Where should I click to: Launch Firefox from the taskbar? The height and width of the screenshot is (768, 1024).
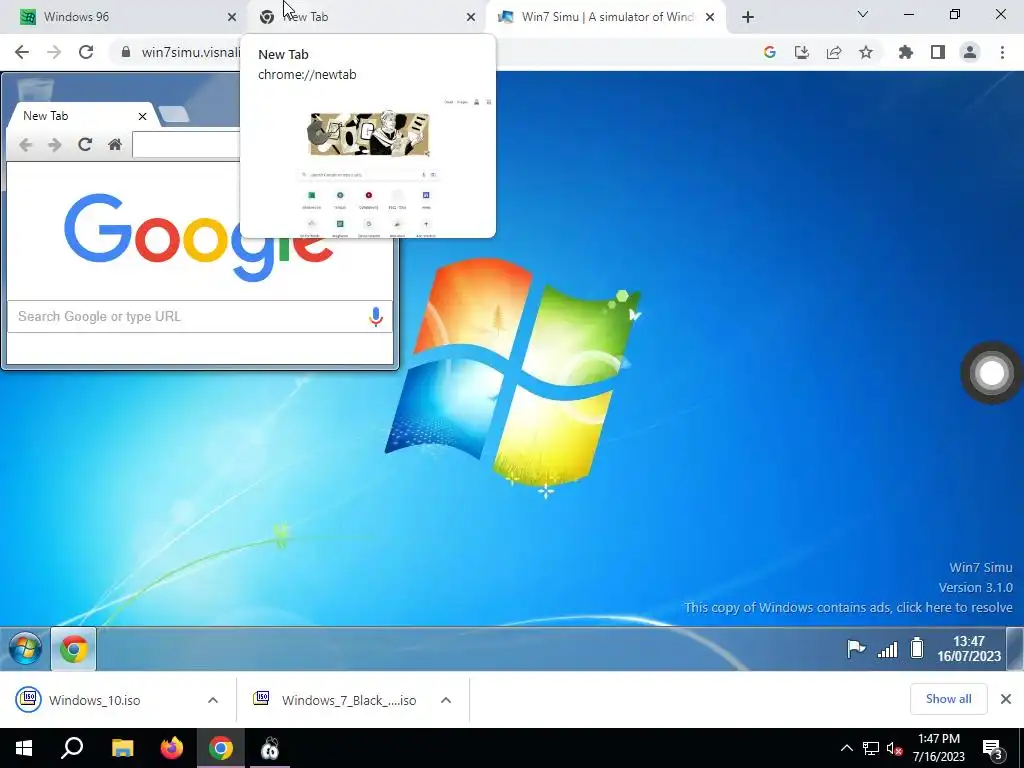(x=172, y=748)
